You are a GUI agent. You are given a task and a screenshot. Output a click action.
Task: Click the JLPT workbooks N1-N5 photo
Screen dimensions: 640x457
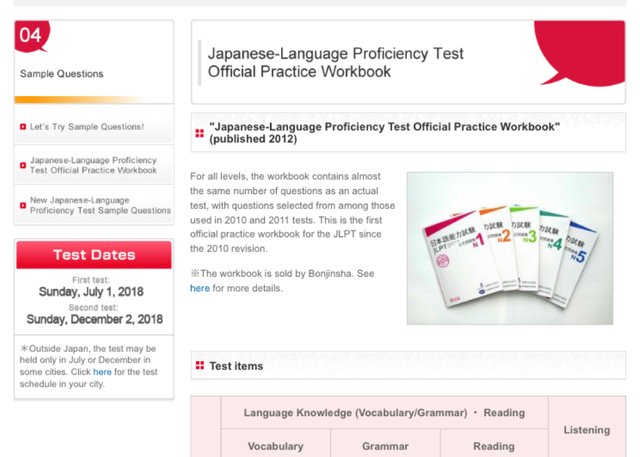click(x=510, y=248)
